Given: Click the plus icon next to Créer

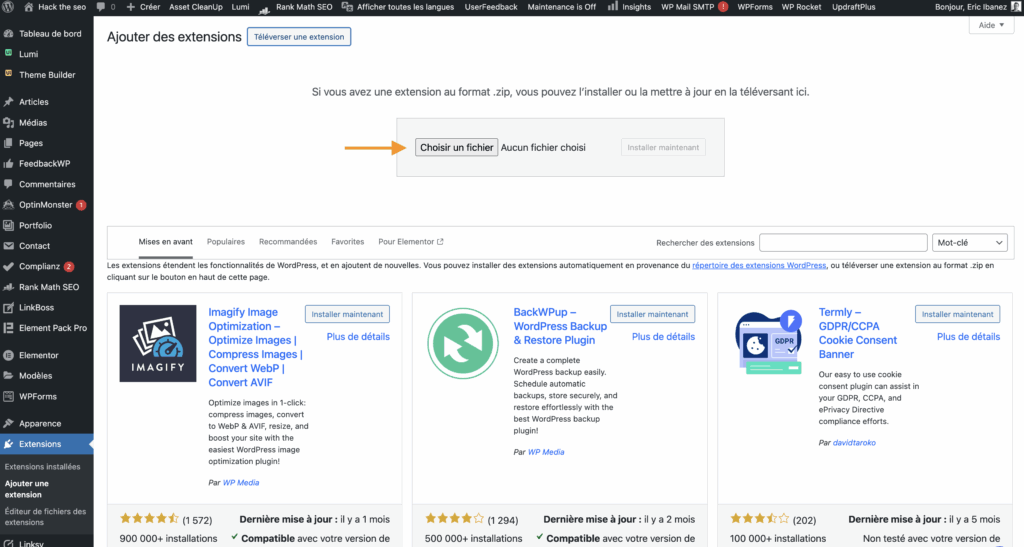Looking at the screenshot, I should click(131, 7).
